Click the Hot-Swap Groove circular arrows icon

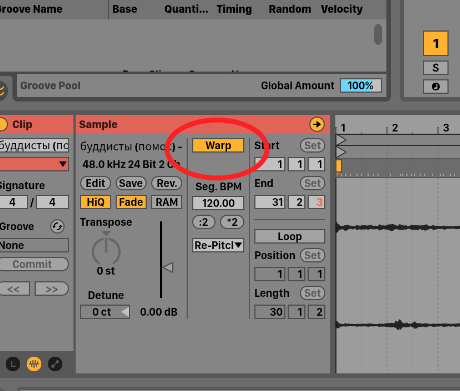coord(57,226)
